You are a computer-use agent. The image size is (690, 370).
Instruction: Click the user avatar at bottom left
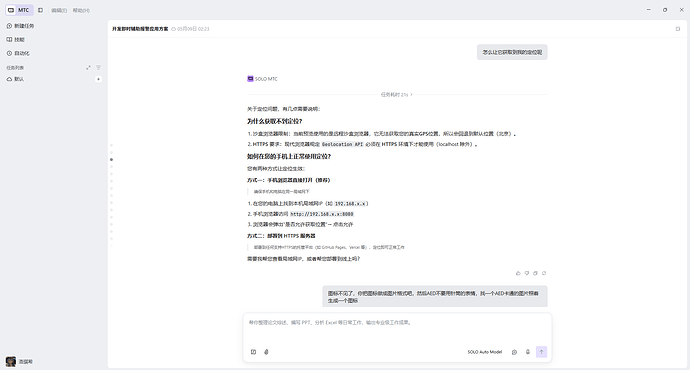tap(11, 362)
